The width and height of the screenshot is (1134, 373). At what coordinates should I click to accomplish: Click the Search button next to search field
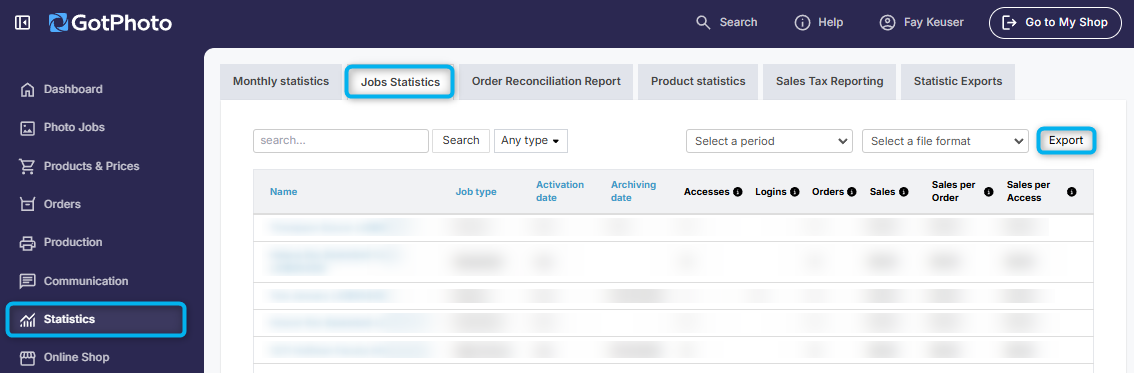(x=461, y=141)
